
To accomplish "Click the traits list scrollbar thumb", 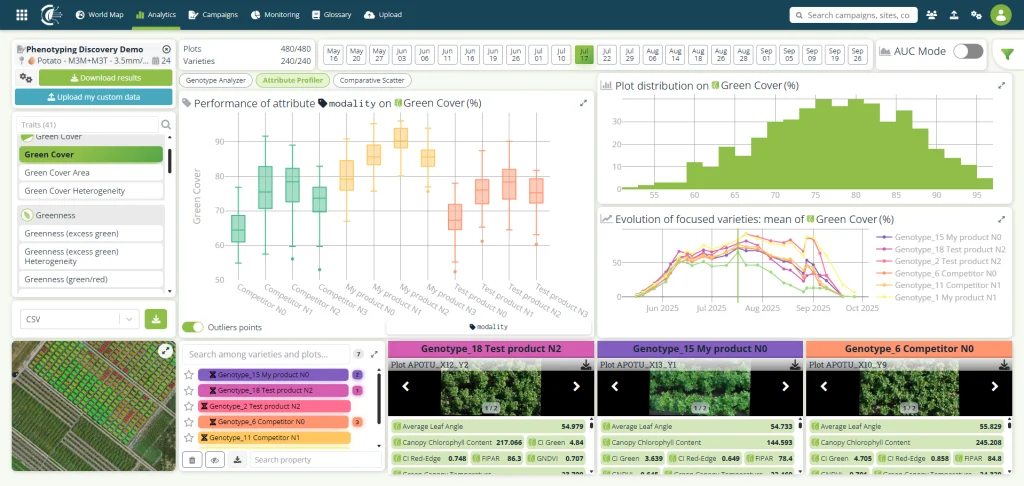I will click(x=170, y=161).
